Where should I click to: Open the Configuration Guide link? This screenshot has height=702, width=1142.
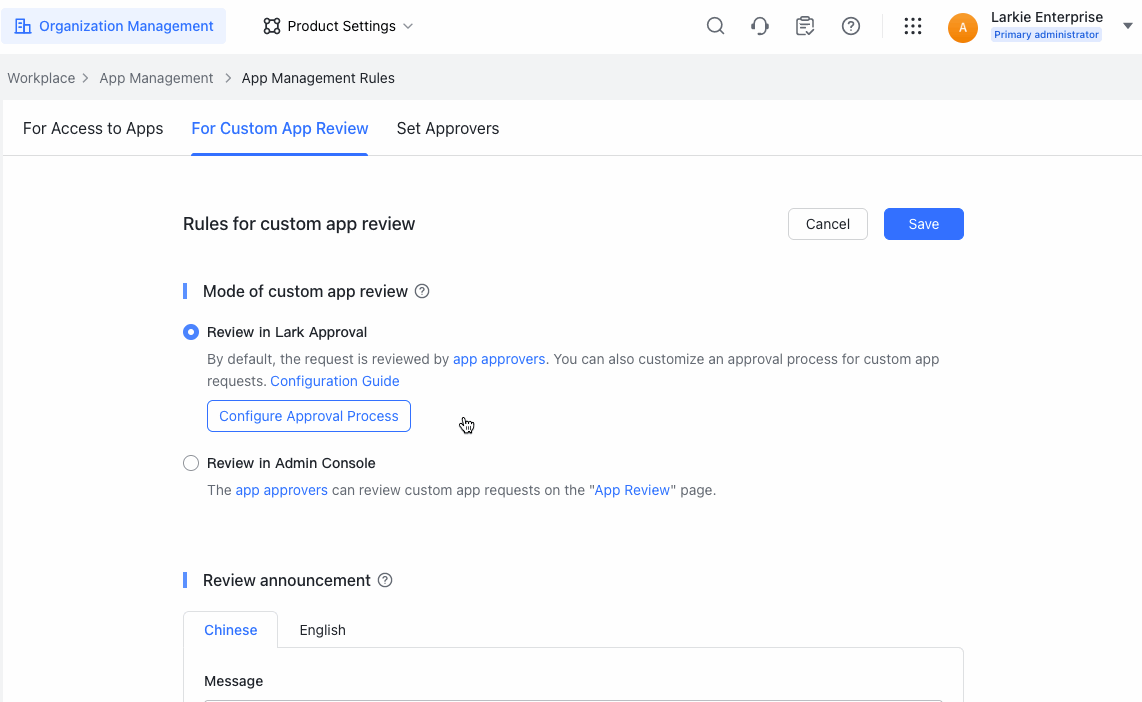click(x=335, y=381)
